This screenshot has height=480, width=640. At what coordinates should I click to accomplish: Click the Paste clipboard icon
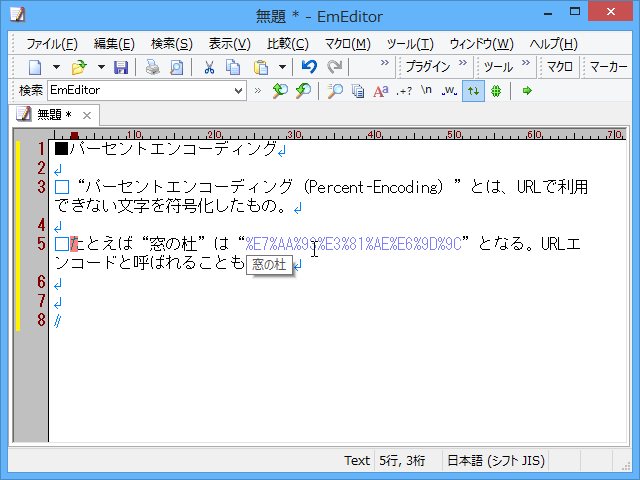click(x=260, y=67)
